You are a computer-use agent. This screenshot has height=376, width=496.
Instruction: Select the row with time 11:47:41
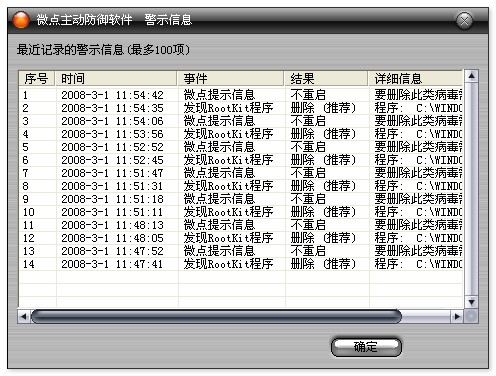tap(241, 264)
